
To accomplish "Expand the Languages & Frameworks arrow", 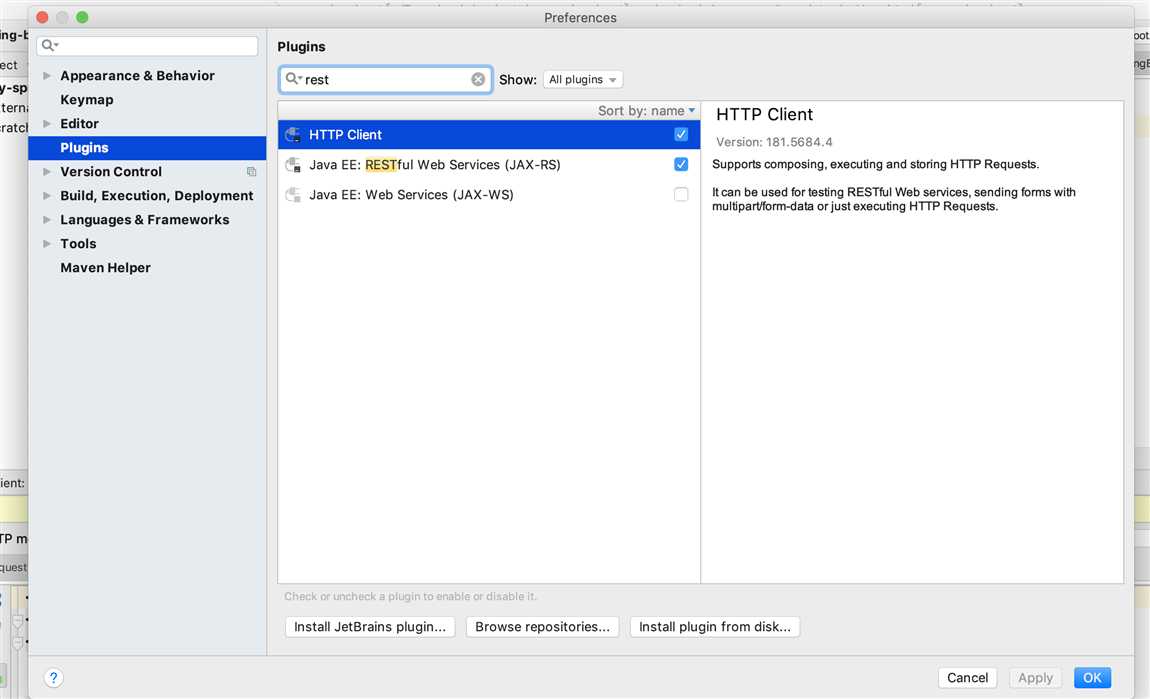I will 47,220.
